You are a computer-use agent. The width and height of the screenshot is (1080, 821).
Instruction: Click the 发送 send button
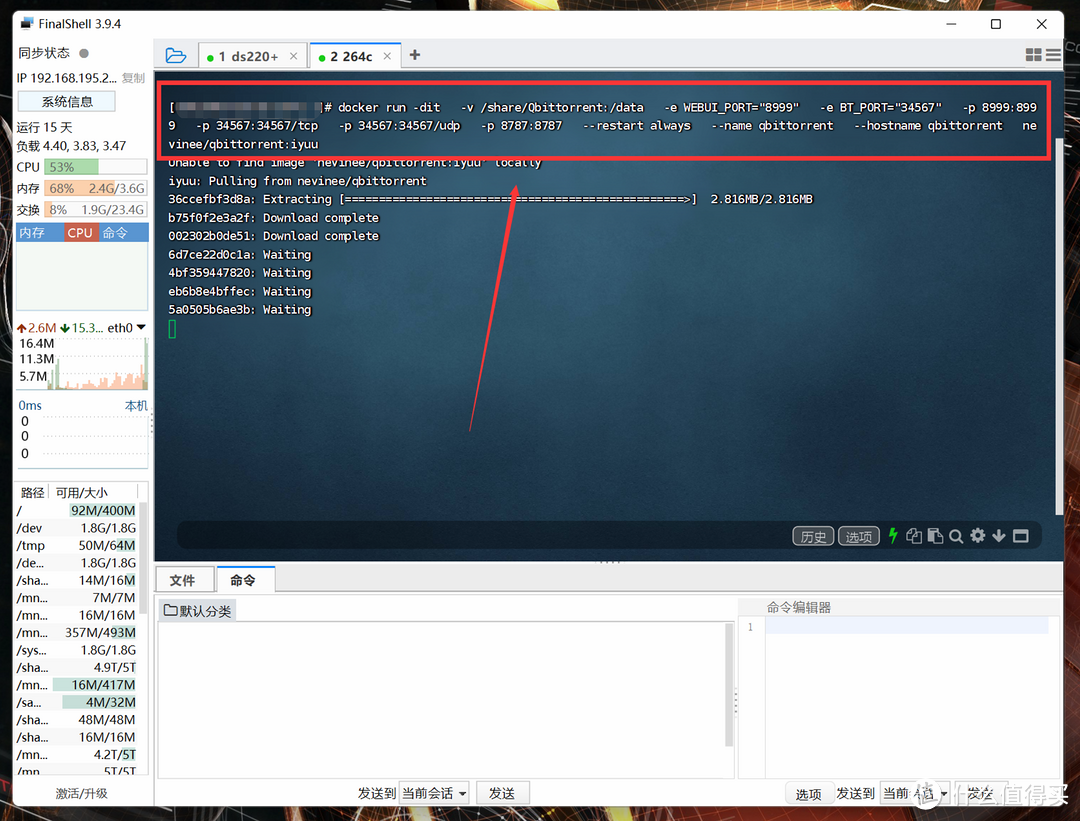[x=502, y=793]
